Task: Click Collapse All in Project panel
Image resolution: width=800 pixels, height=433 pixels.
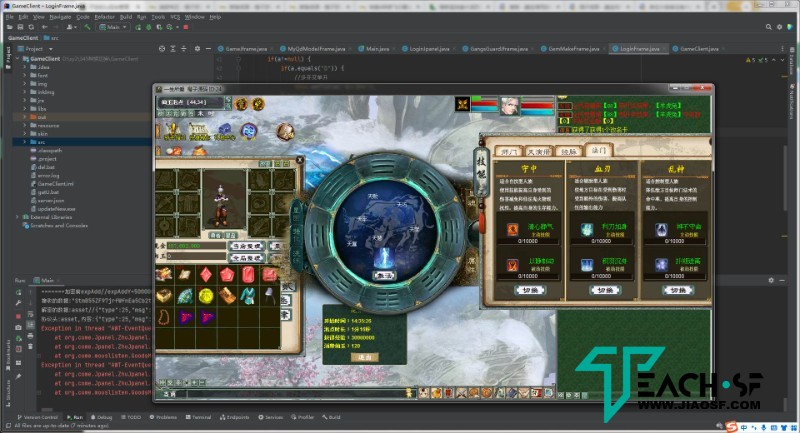Action: pos(184,49)
